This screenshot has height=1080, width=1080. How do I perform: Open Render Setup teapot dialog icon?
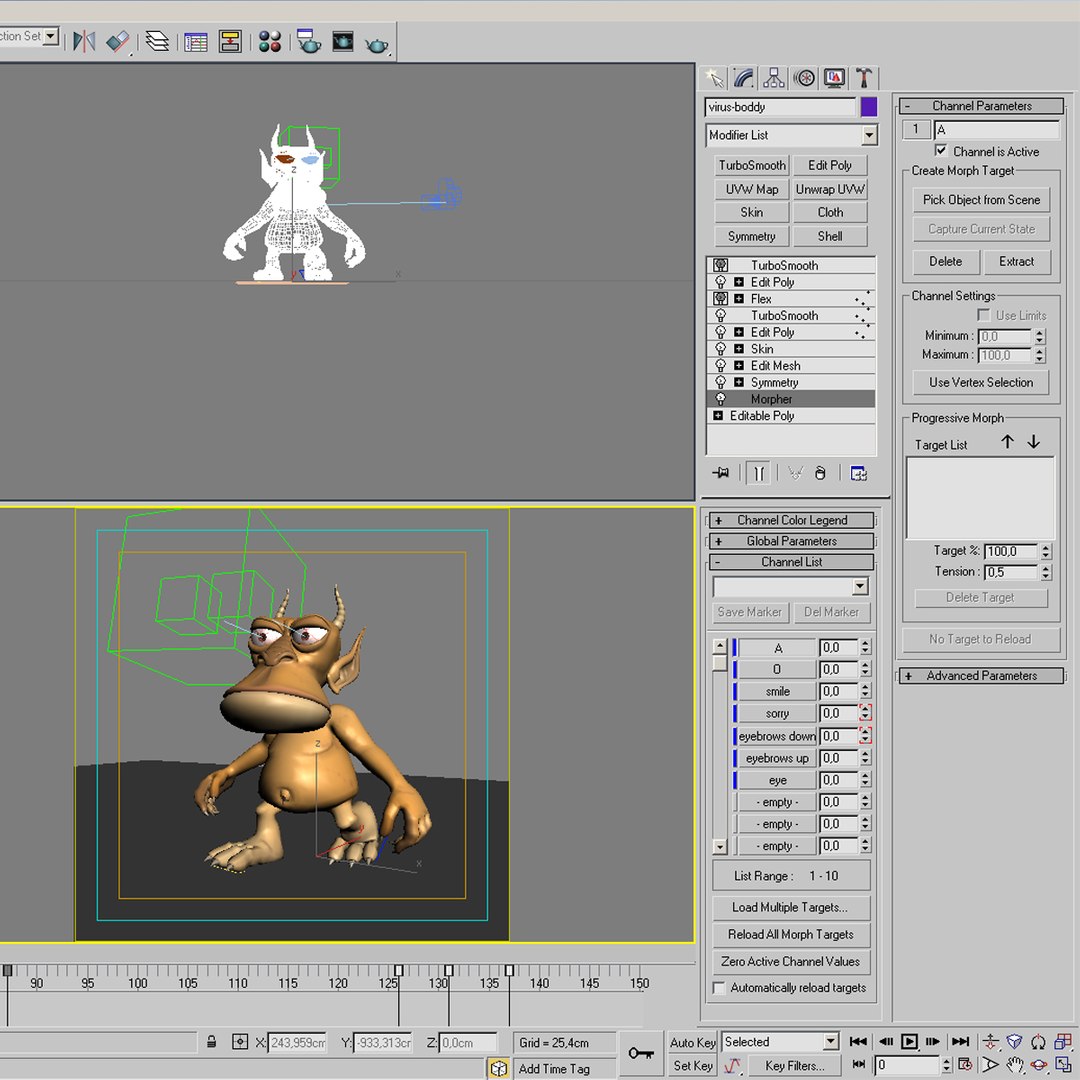[x=308, y=41]
